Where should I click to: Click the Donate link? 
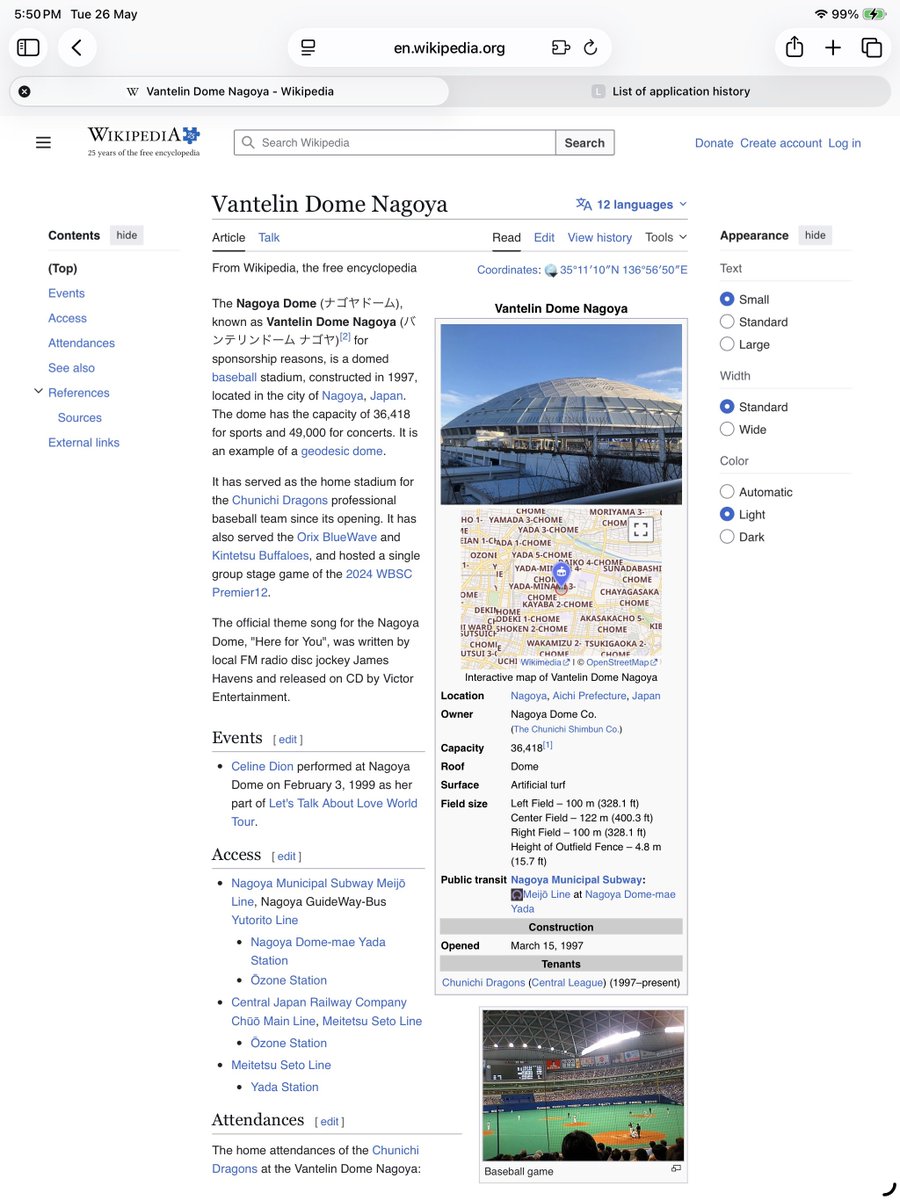point(714,143)
